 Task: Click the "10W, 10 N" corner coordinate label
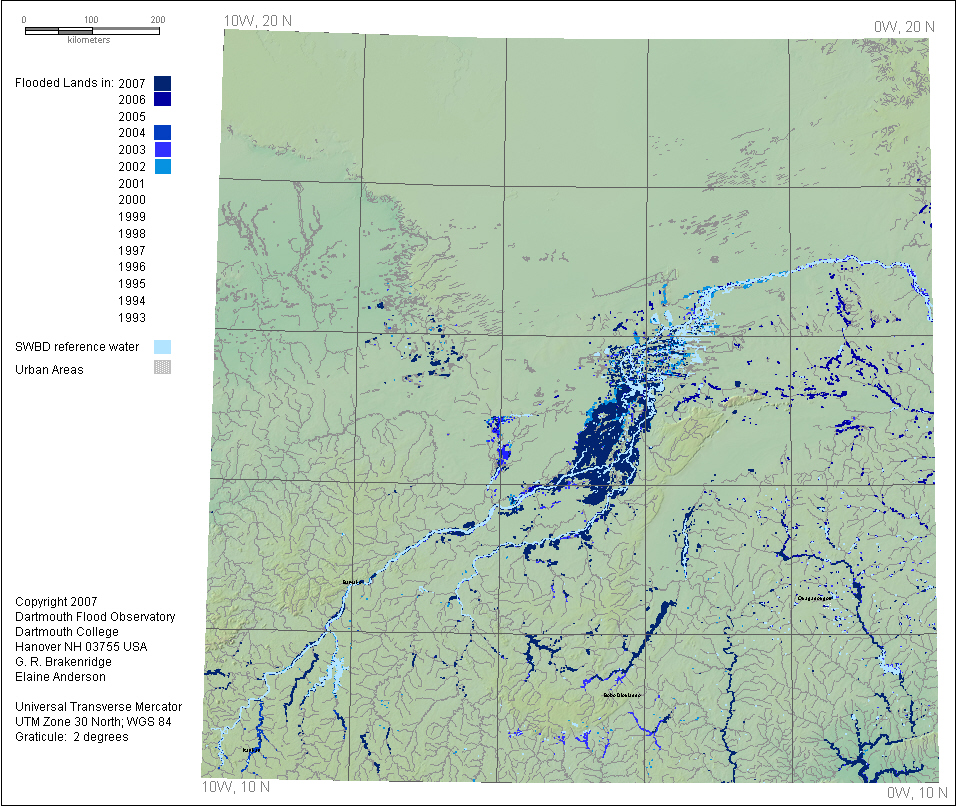click(236, 787)
